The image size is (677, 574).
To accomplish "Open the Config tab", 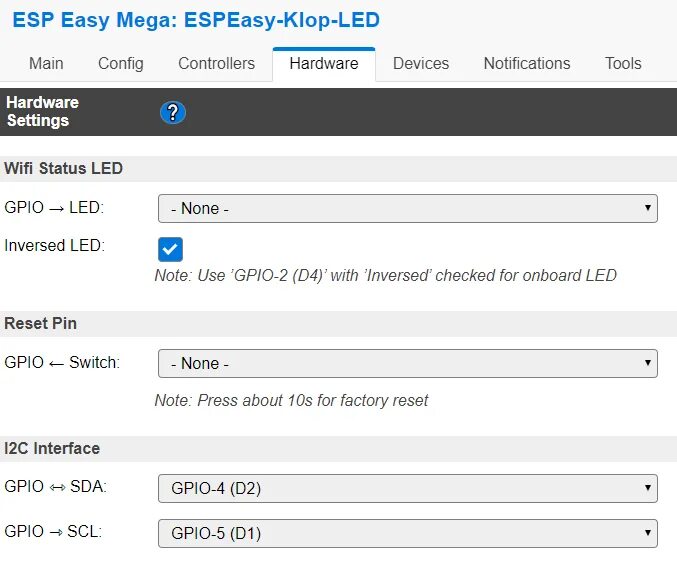I will point(121,63).
